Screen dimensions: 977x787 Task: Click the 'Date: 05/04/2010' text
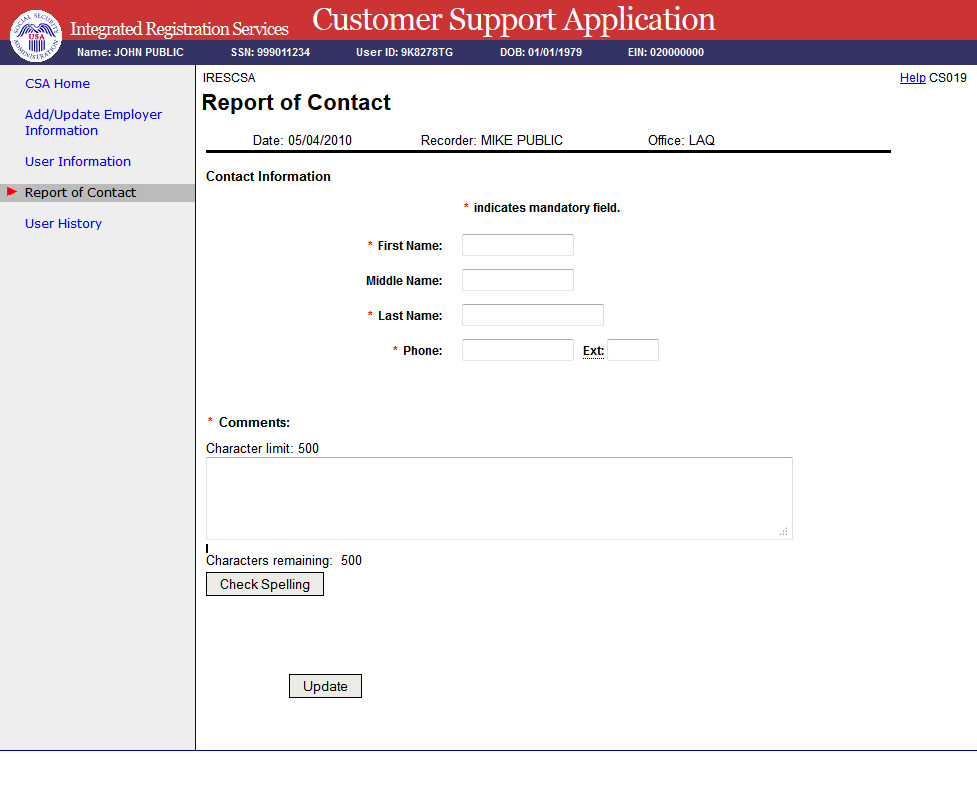pos(302,140)
